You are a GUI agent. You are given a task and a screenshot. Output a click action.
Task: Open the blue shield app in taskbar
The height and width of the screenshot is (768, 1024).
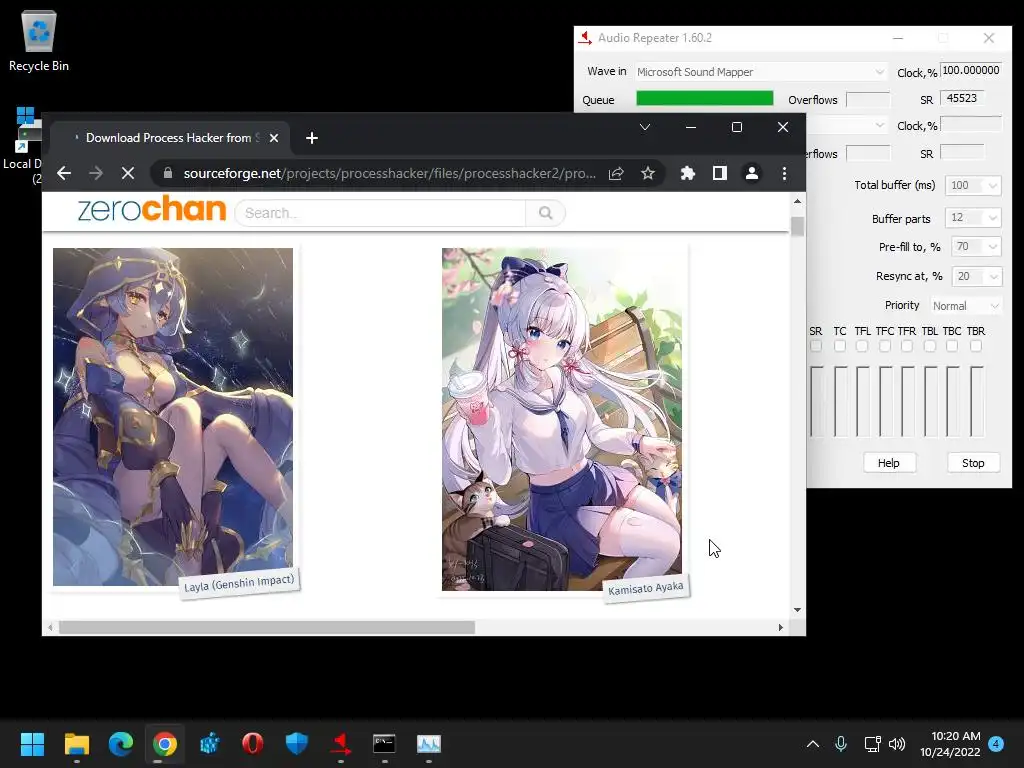296,744
